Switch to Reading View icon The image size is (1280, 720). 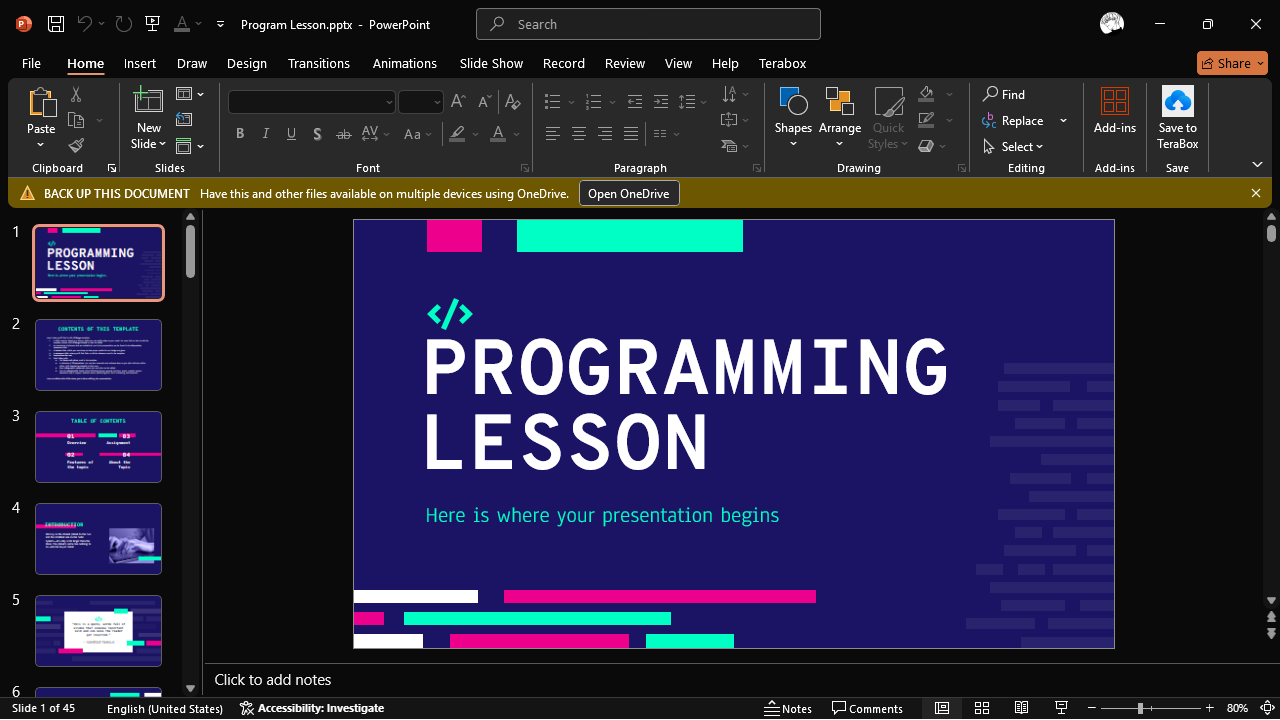pos(1021,708)
